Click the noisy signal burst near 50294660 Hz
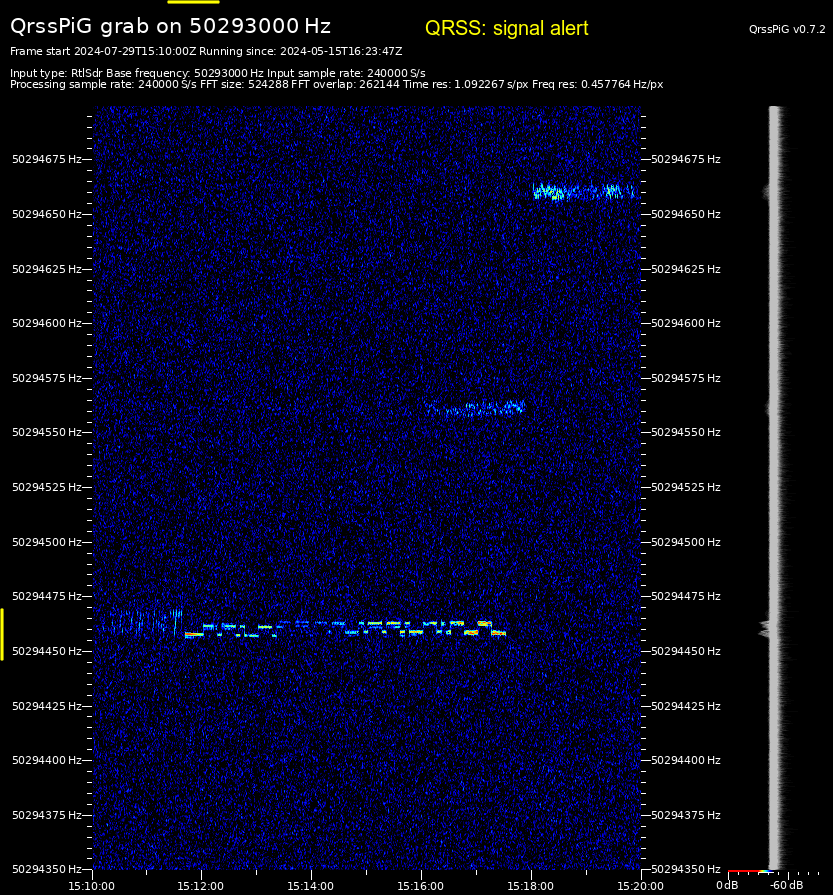This screenshot has width=833, height=895. pos(583,191)
